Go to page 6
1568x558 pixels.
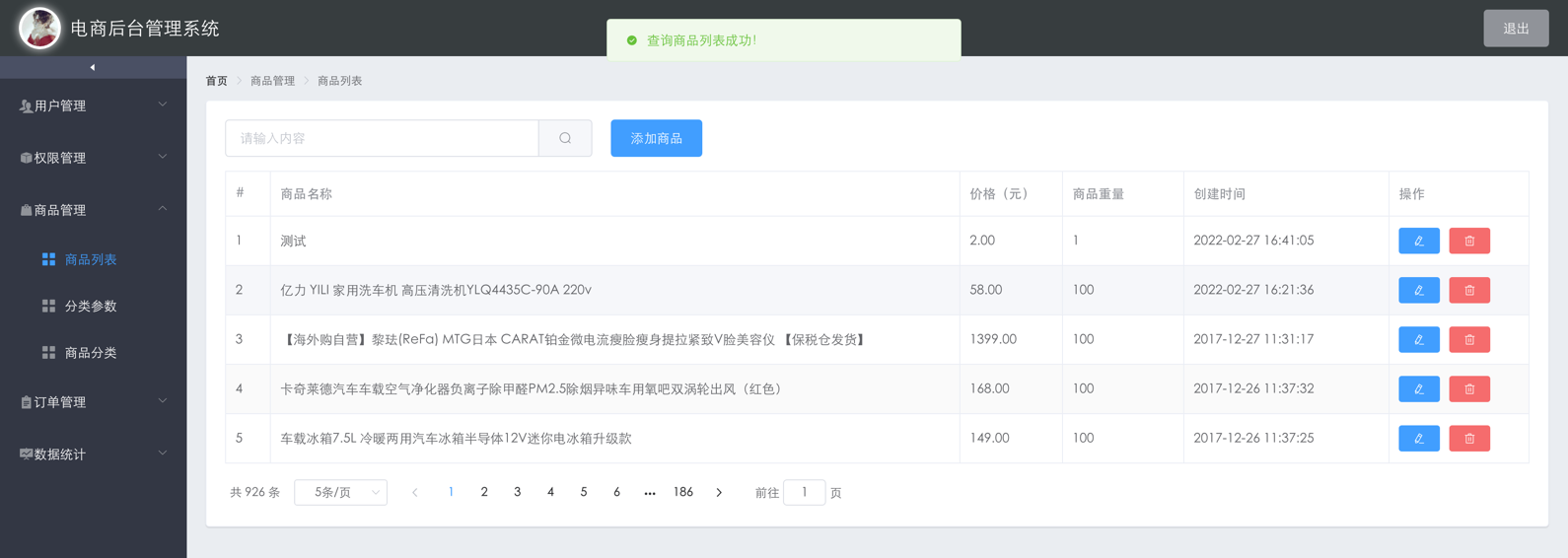[x=616, y=492]
